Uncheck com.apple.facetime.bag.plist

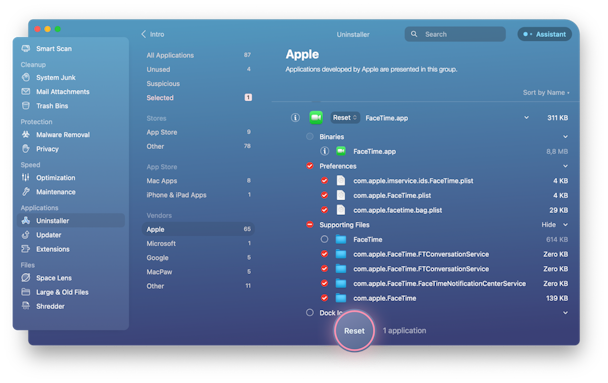[x=325, y=210]
